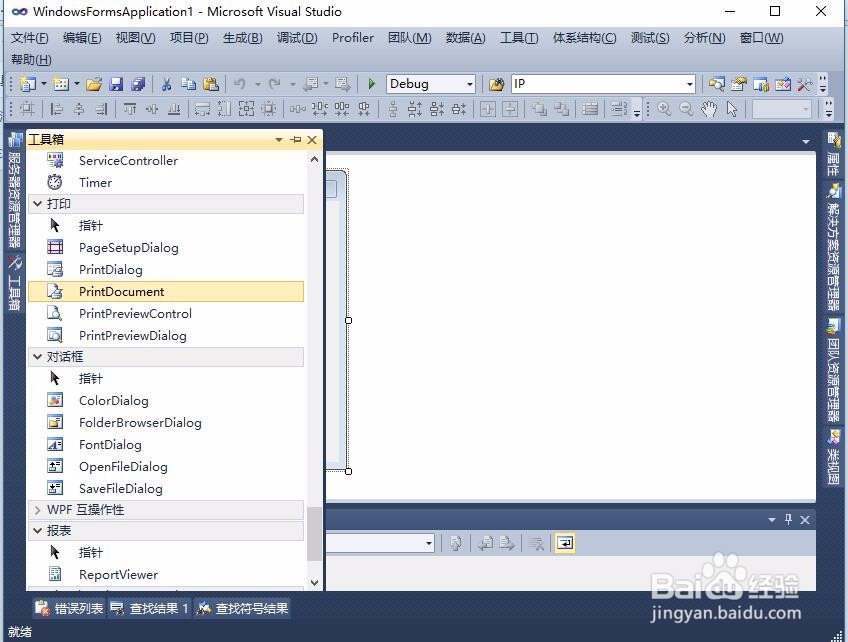This screenshot has width=848, height=642.
Task: Toggle auto-hide pin on output panel
Action: pos(789,520)
